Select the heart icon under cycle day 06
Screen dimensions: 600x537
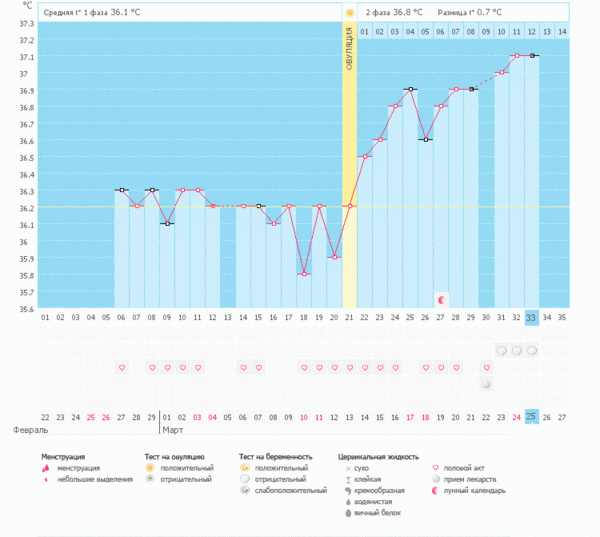122,368
